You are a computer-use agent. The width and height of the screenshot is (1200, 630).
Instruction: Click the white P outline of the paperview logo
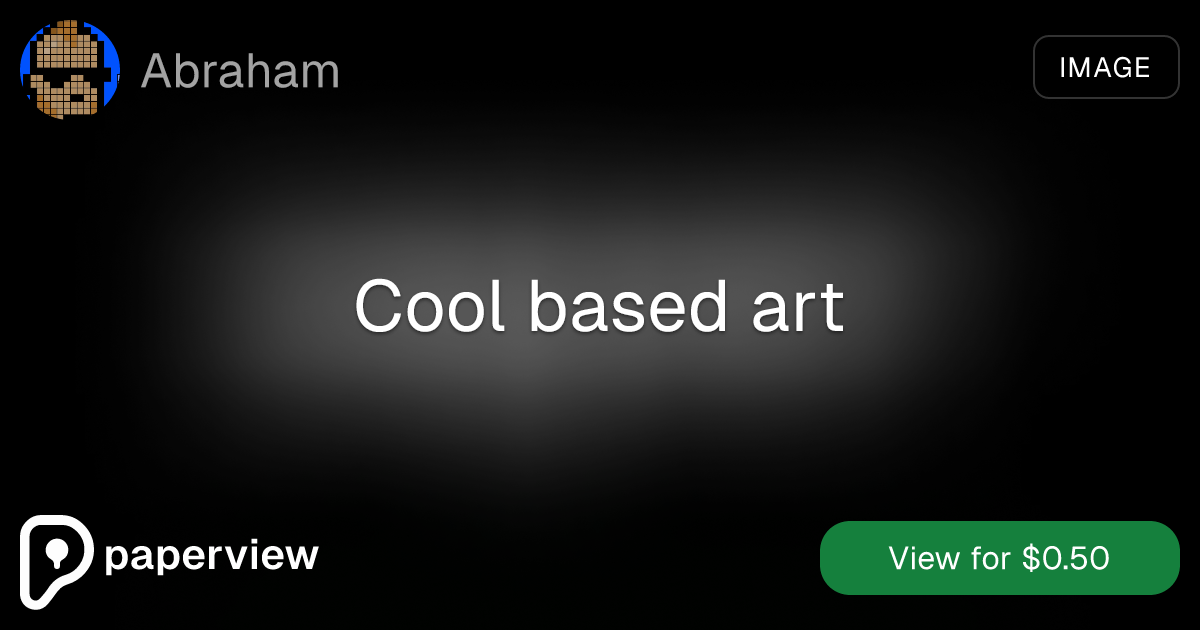[x=30, y=580]
